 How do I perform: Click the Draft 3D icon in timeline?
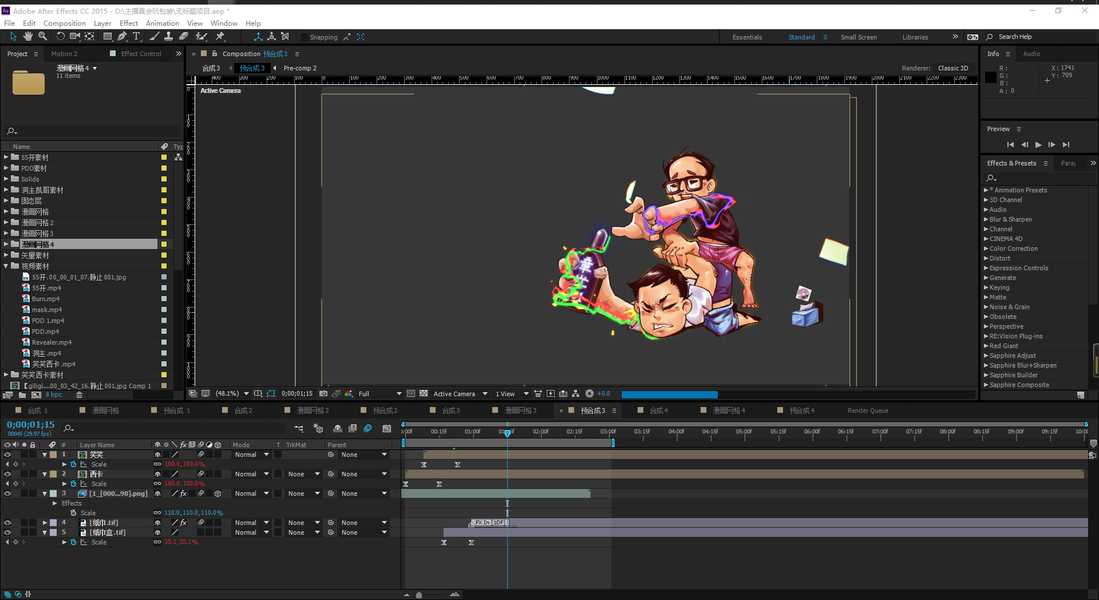pyautogui.click(x=318, y=428)
